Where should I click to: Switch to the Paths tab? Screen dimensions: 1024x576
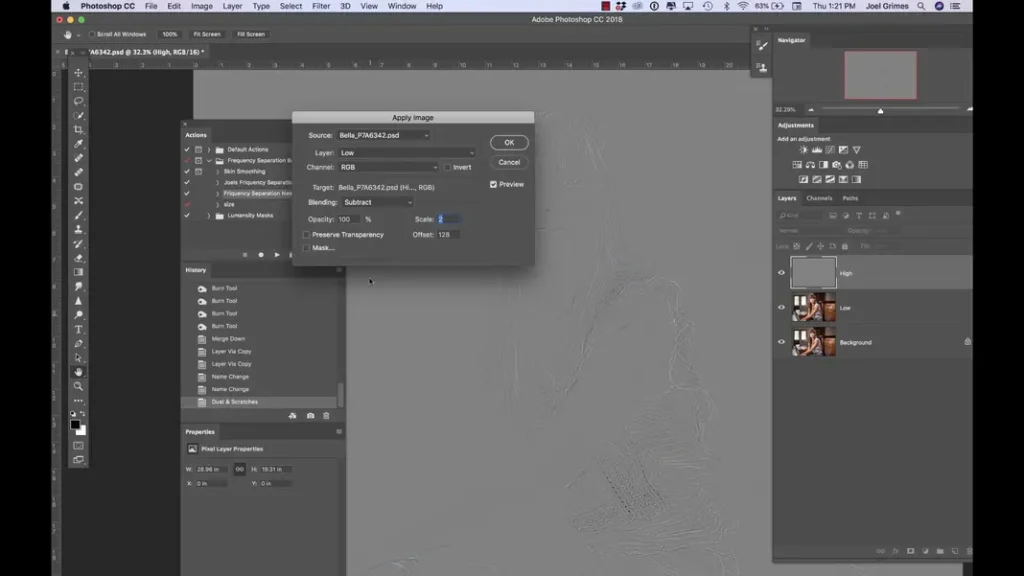tap(850, 199)
